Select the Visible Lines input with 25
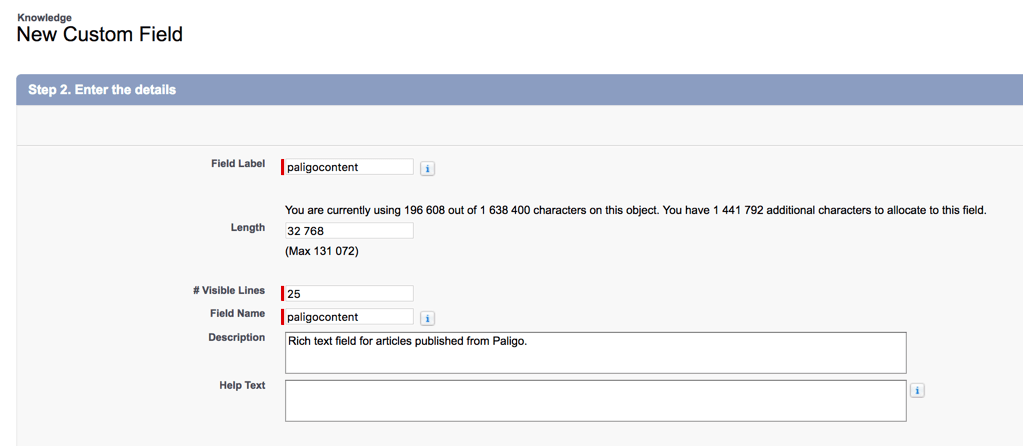The image size is (1023, 446). (x=349, y=294)
